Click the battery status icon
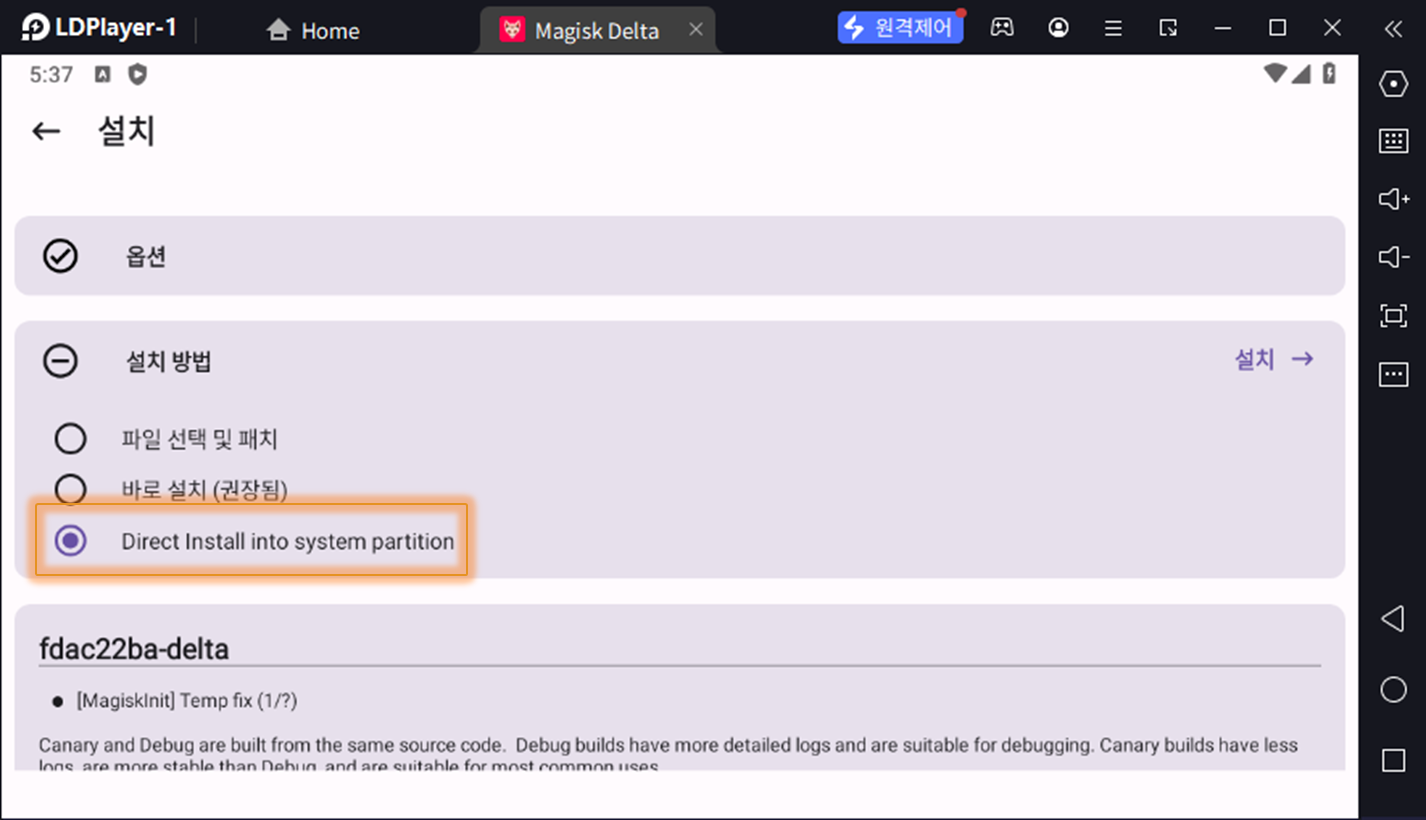Screen dimensions: 1426x820 pos(1329,73)
